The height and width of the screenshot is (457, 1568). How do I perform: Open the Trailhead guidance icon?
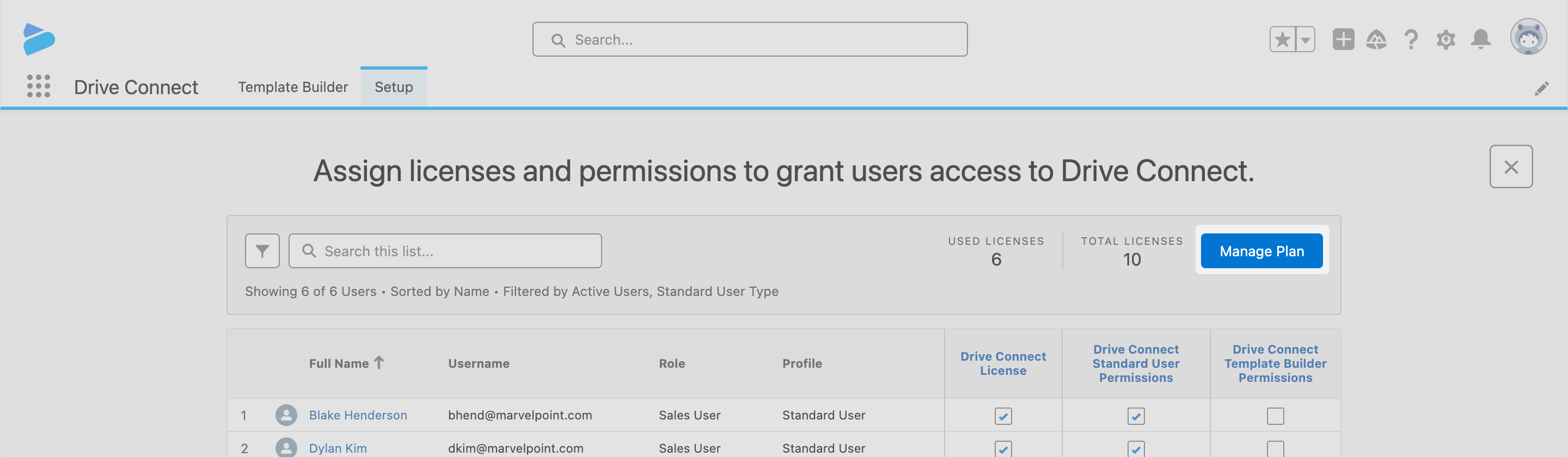1376,40
